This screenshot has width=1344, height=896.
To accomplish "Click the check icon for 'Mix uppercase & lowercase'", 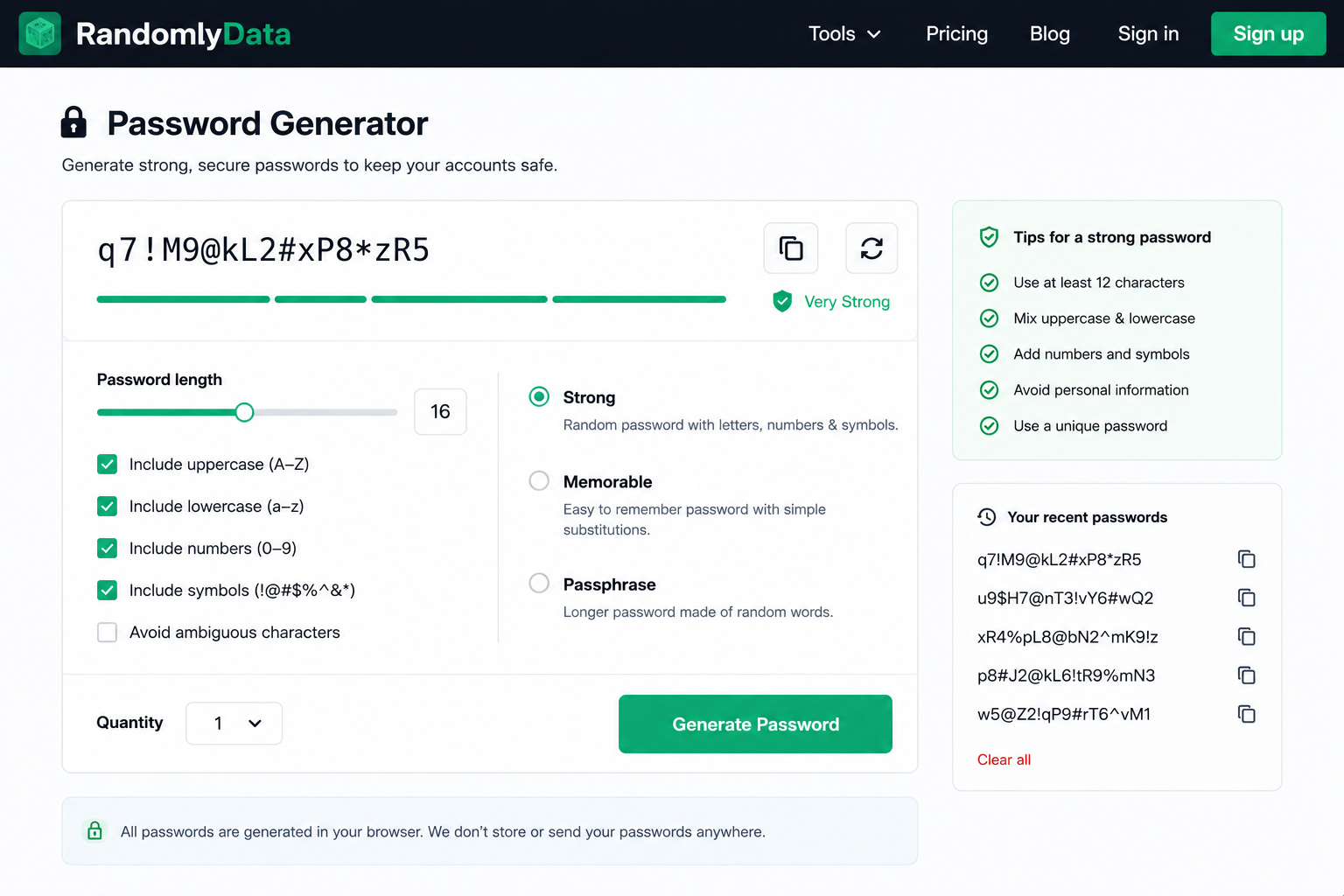I will pyautogui.click(x=989, y=318).
